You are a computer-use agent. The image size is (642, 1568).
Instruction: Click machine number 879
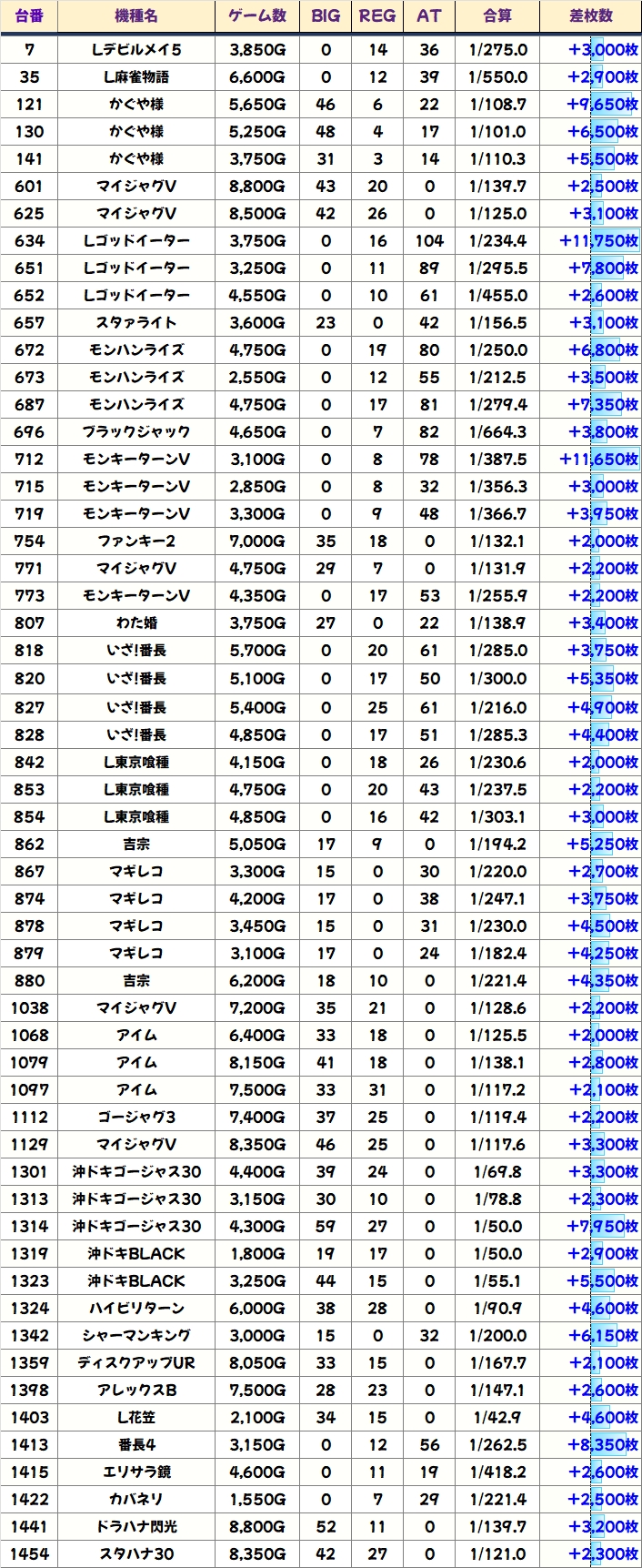(x=29, y=954)
